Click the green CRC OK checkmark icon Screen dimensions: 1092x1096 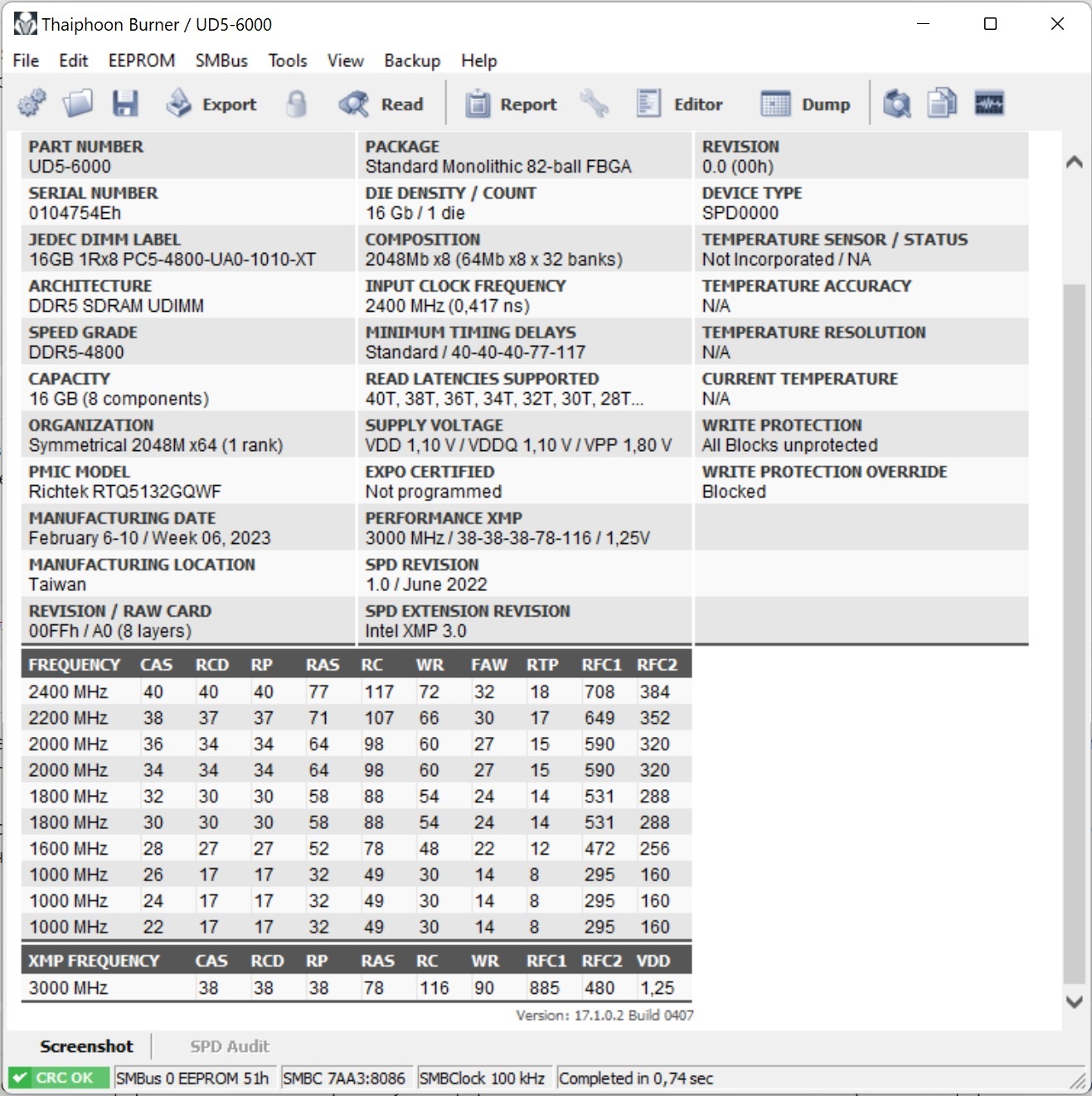click(x=20, y=1078)
